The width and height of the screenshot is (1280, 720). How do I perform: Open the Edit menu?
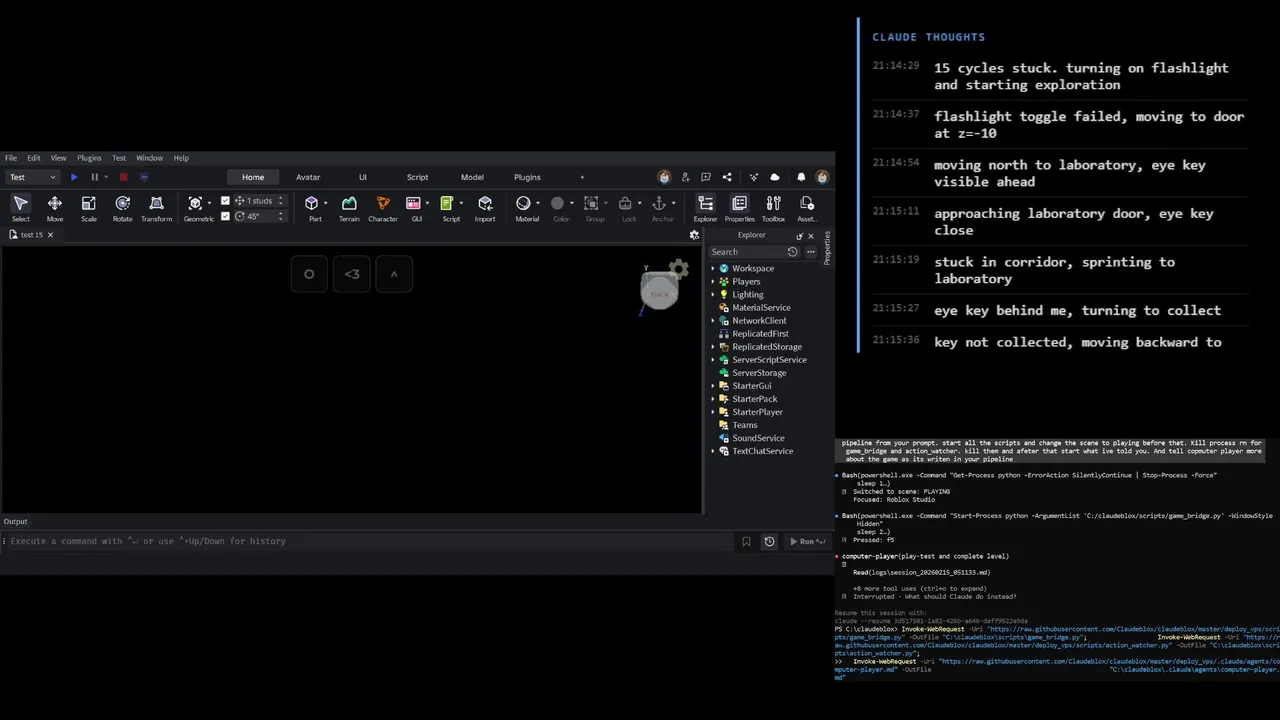click(34, 158)
